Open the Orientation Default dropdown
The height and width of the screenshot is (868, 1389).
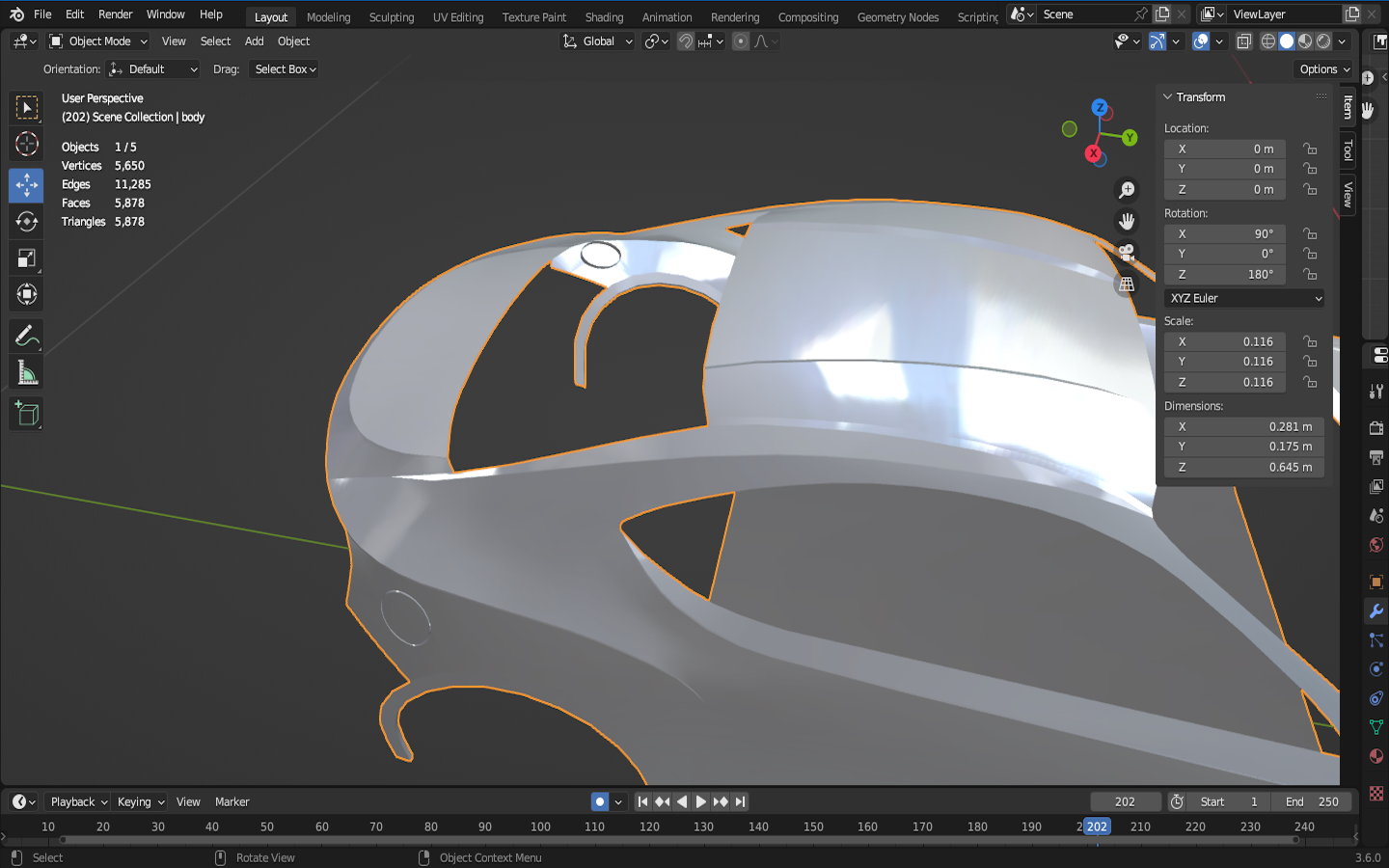pyautogui.click(x=153, y=69)
